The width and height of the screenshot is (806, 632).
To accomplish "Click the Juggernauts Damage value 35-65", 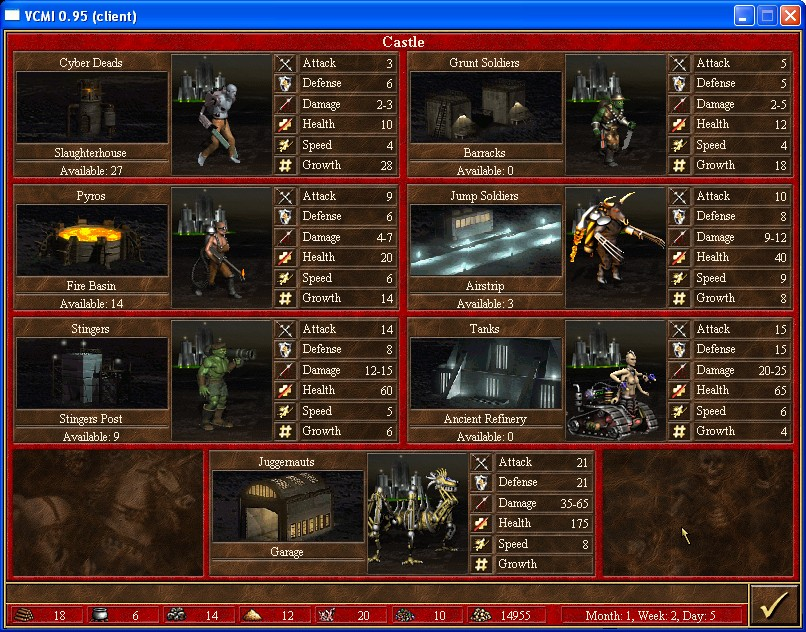I will [x=574, y=503].
